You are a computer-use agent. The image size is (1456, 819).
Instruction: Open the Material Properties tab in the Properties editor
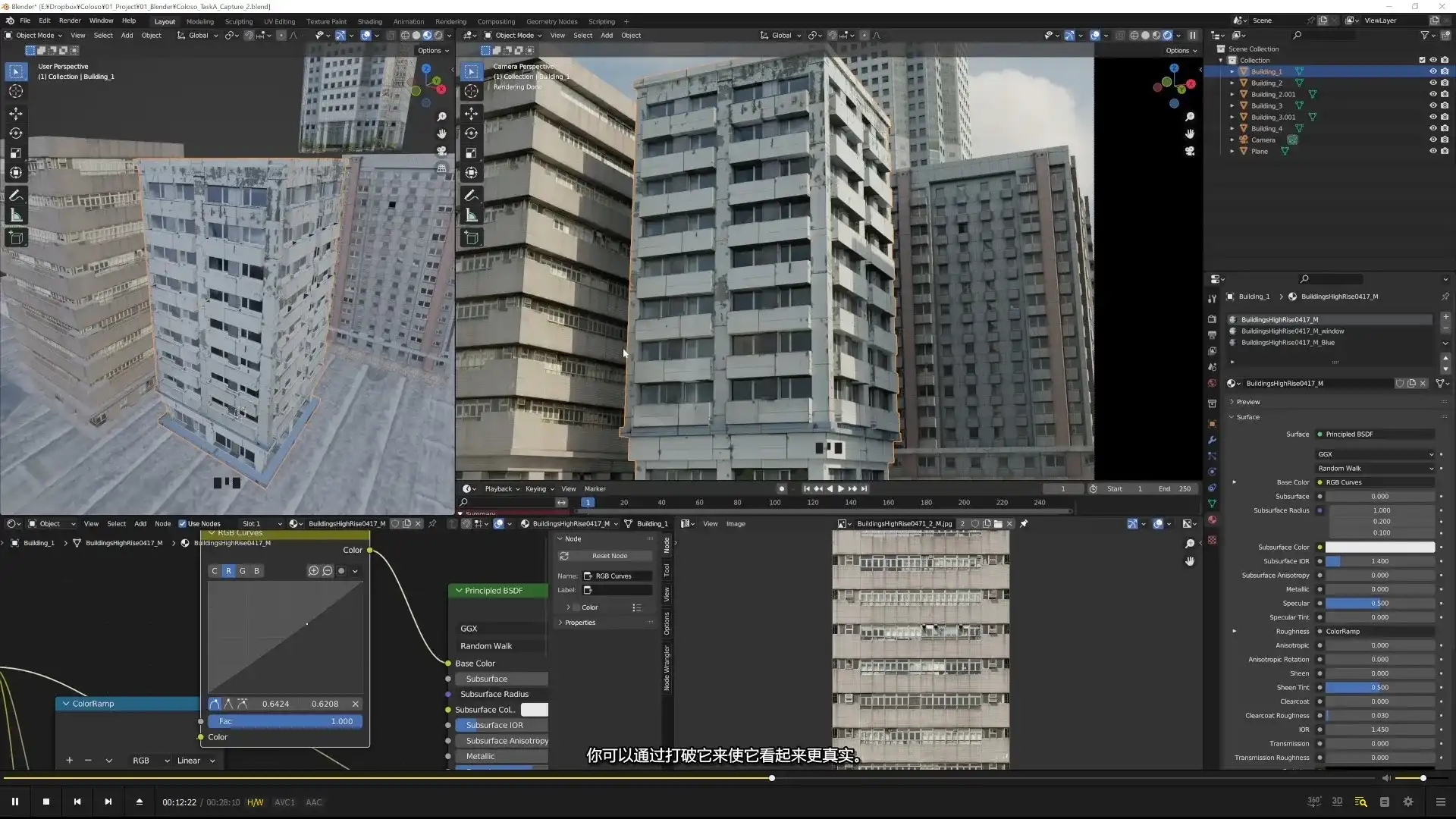click(1212, 519)
